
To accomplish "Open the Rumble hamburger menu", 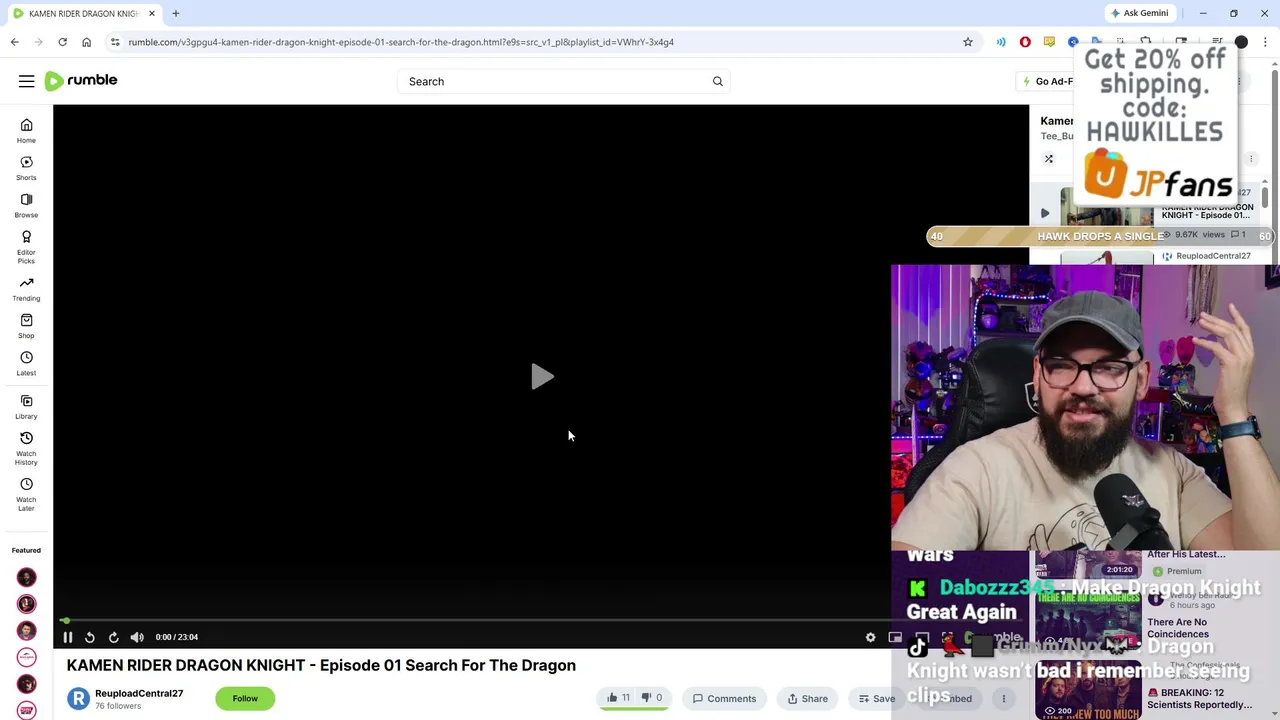I will tap(27, 81).
